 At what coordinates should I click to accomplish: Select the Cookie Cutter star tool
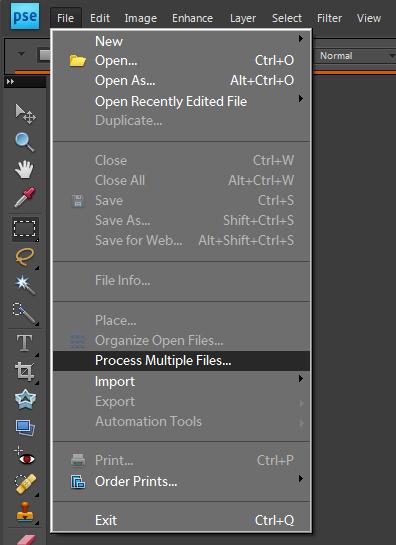[x=25, y=399]
